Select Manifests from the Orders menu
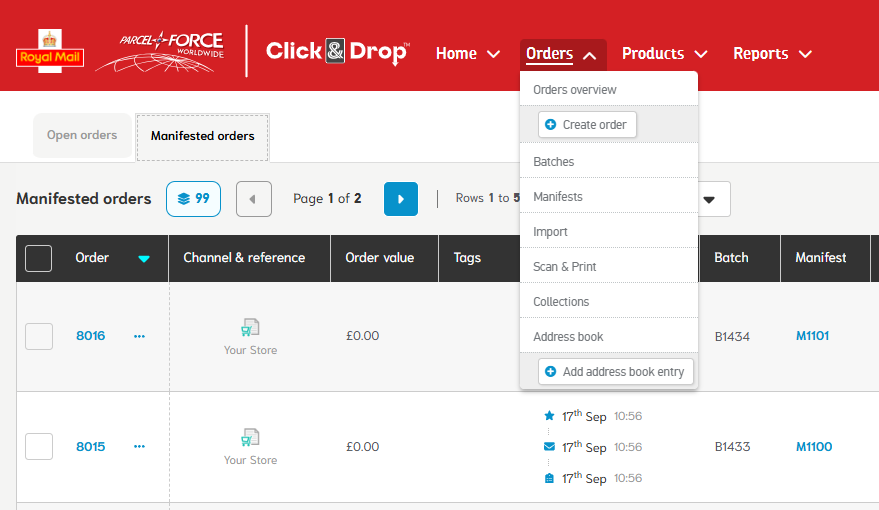879x510 pixels. click(609, 197)
